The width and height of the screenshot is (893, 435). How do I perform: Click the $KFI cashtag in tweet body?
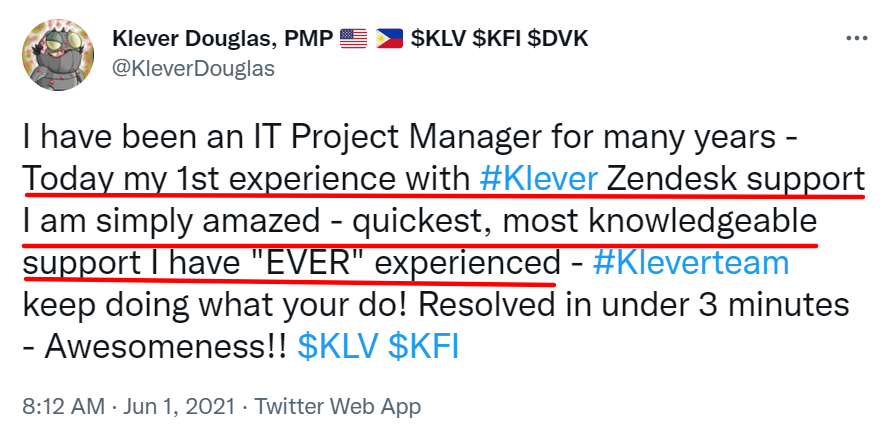(423, 346)
